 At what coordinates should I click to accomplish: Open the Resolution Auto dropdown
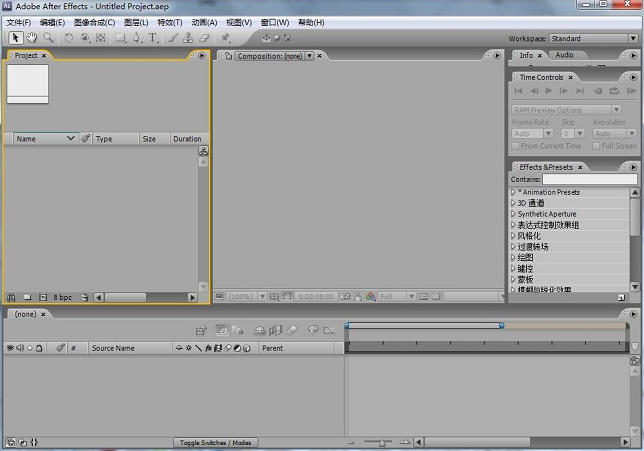click(x=614, y=134)
